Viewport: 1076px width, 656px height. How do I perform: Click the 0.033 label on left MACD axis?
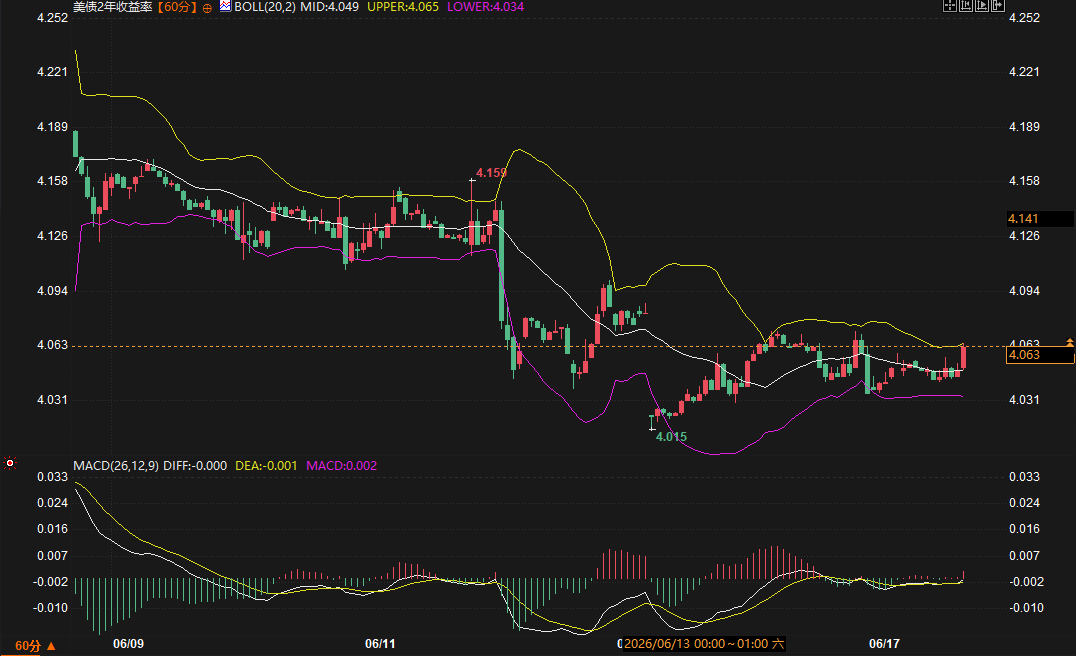click(x=52, y=477)
